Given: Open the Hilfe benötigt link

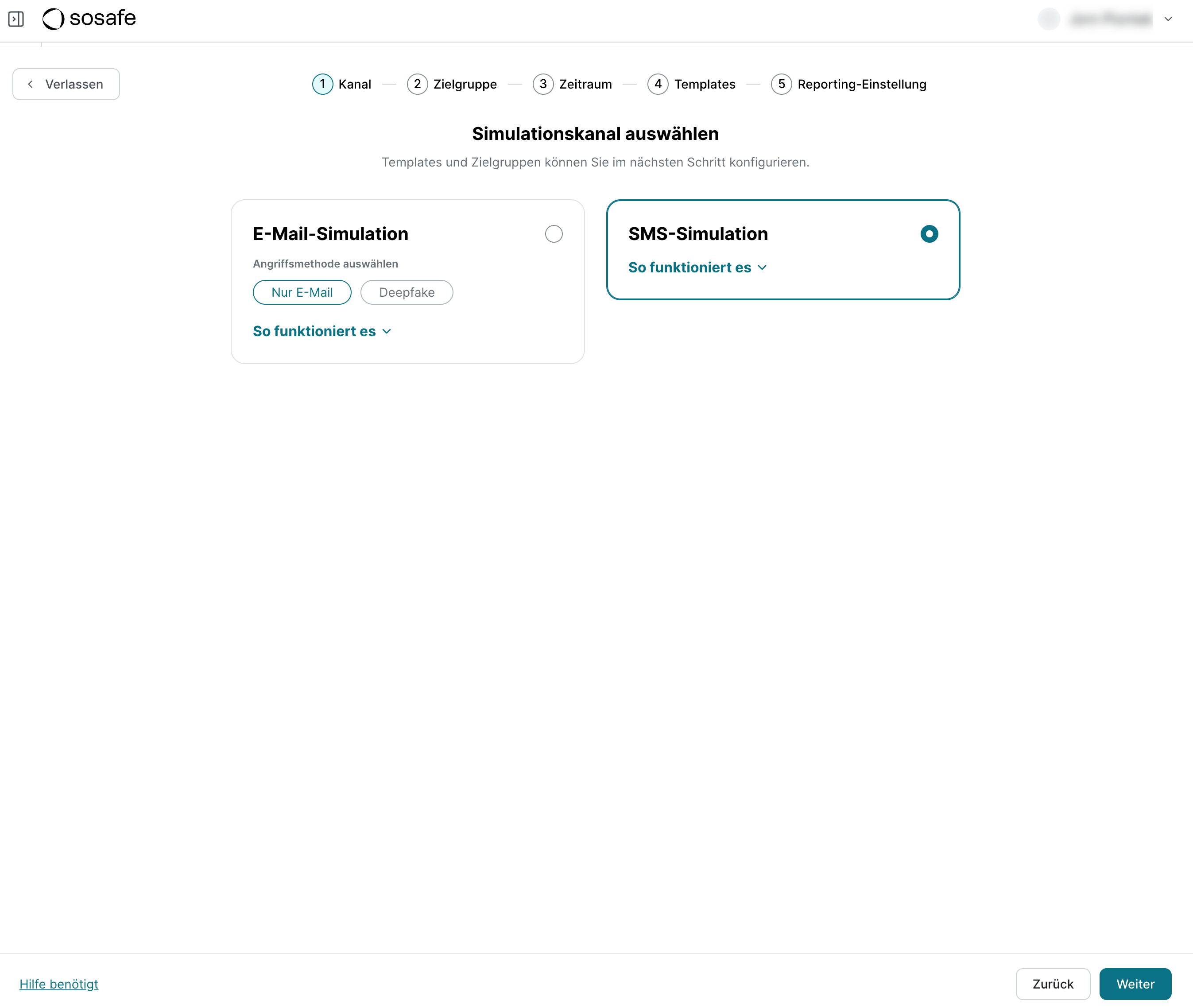Looking at the screenshot, I should pyautogui.click(x=59, y=984).
